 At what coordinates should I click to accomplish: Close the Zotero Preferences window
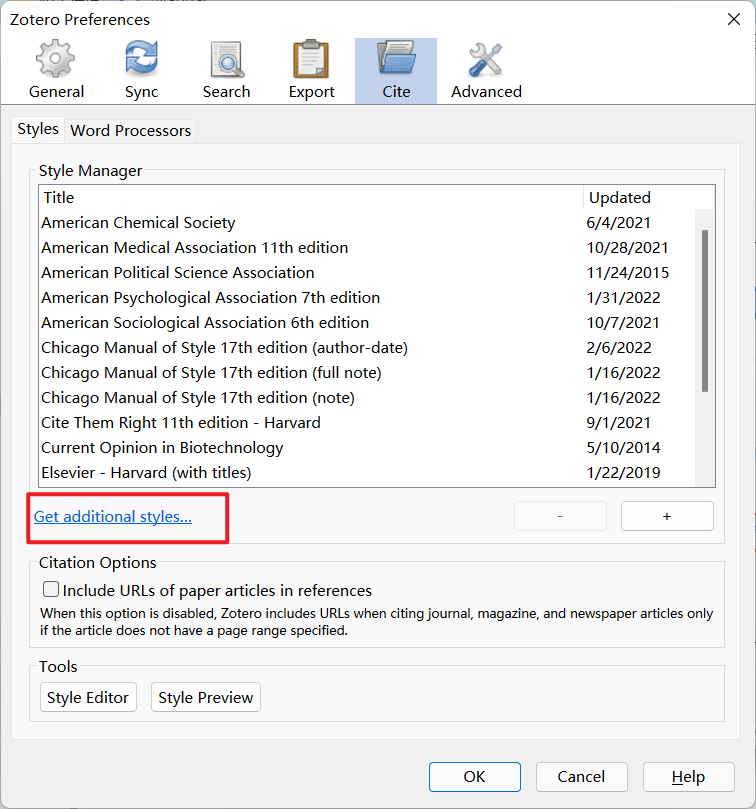[x=734, y=20]
